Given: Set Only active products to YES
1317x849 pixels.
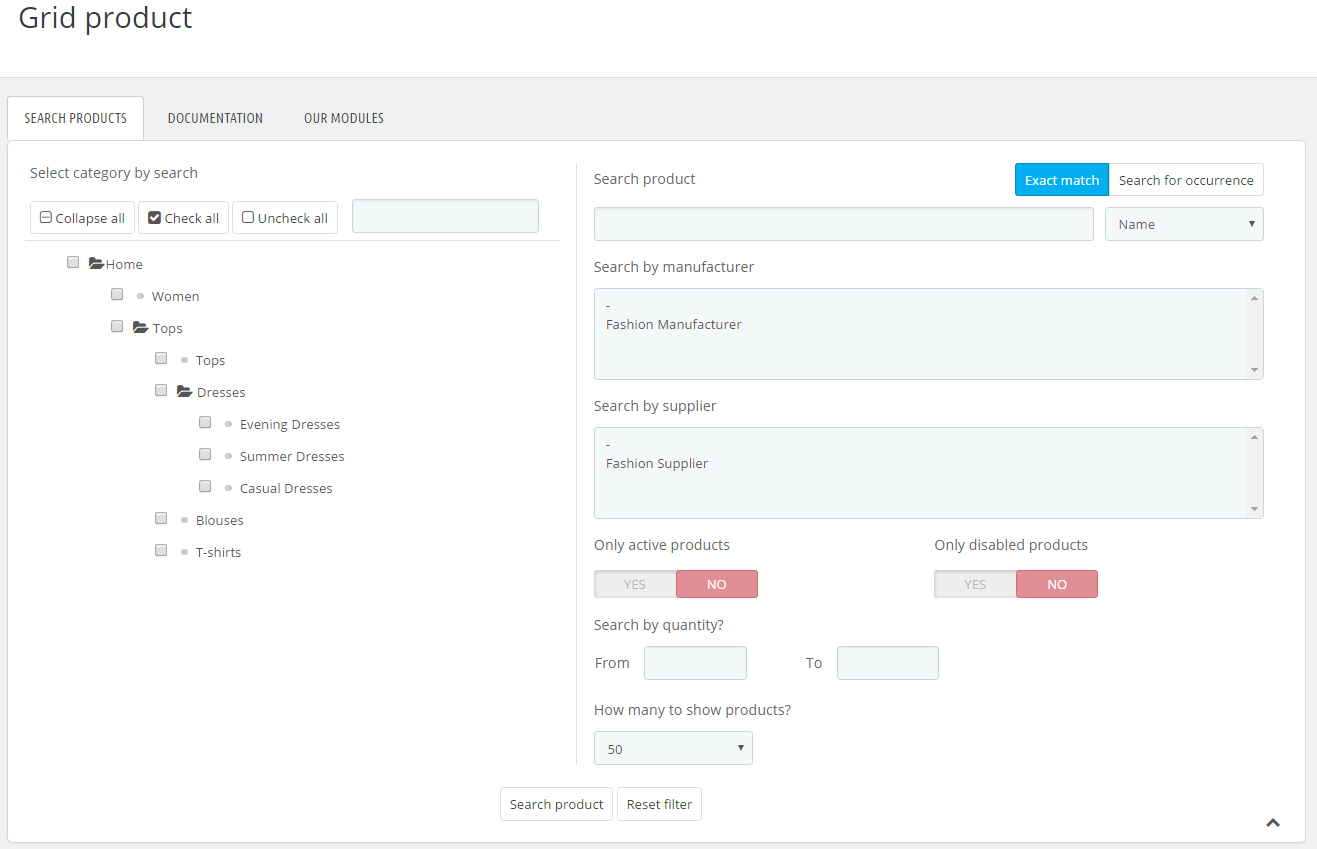Looking at the screenshot, I should (635, 584).
